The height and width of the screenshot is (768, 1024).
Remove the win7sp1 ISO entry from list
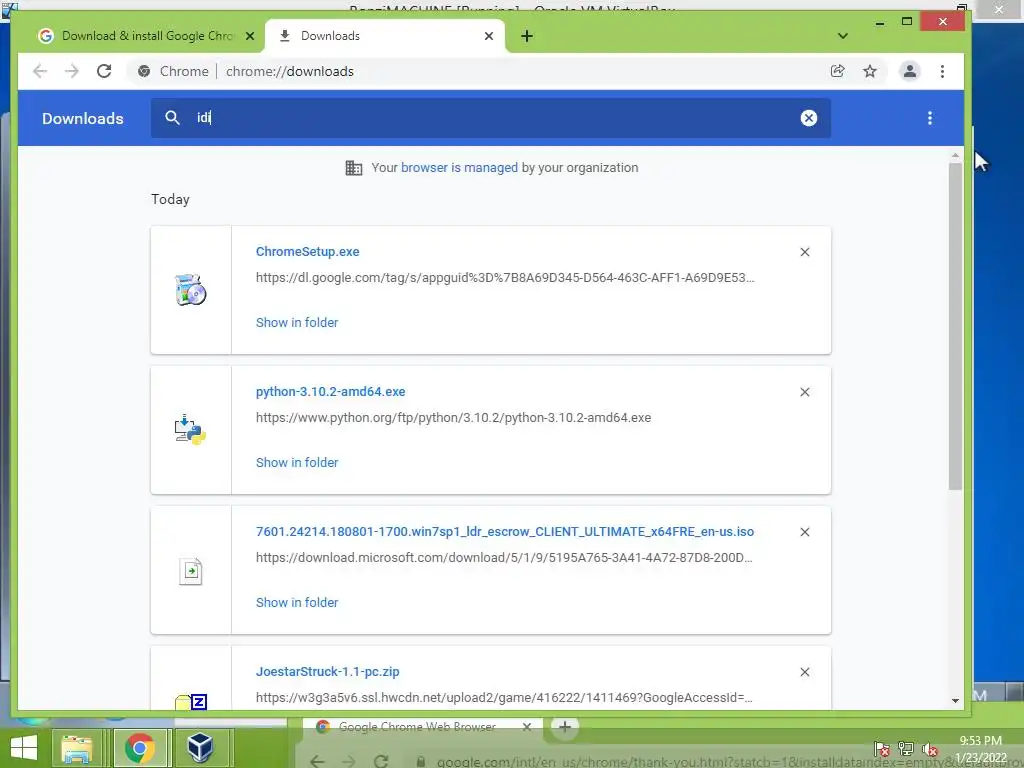point(805,532)
